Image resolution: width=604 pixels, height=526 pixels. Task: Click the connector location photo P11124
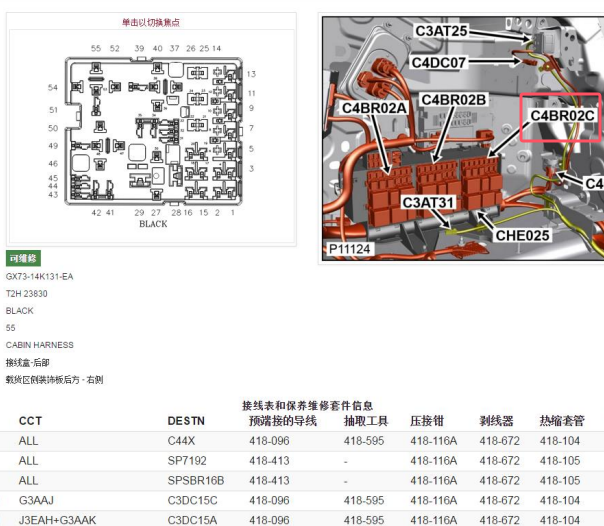(463, 139)
